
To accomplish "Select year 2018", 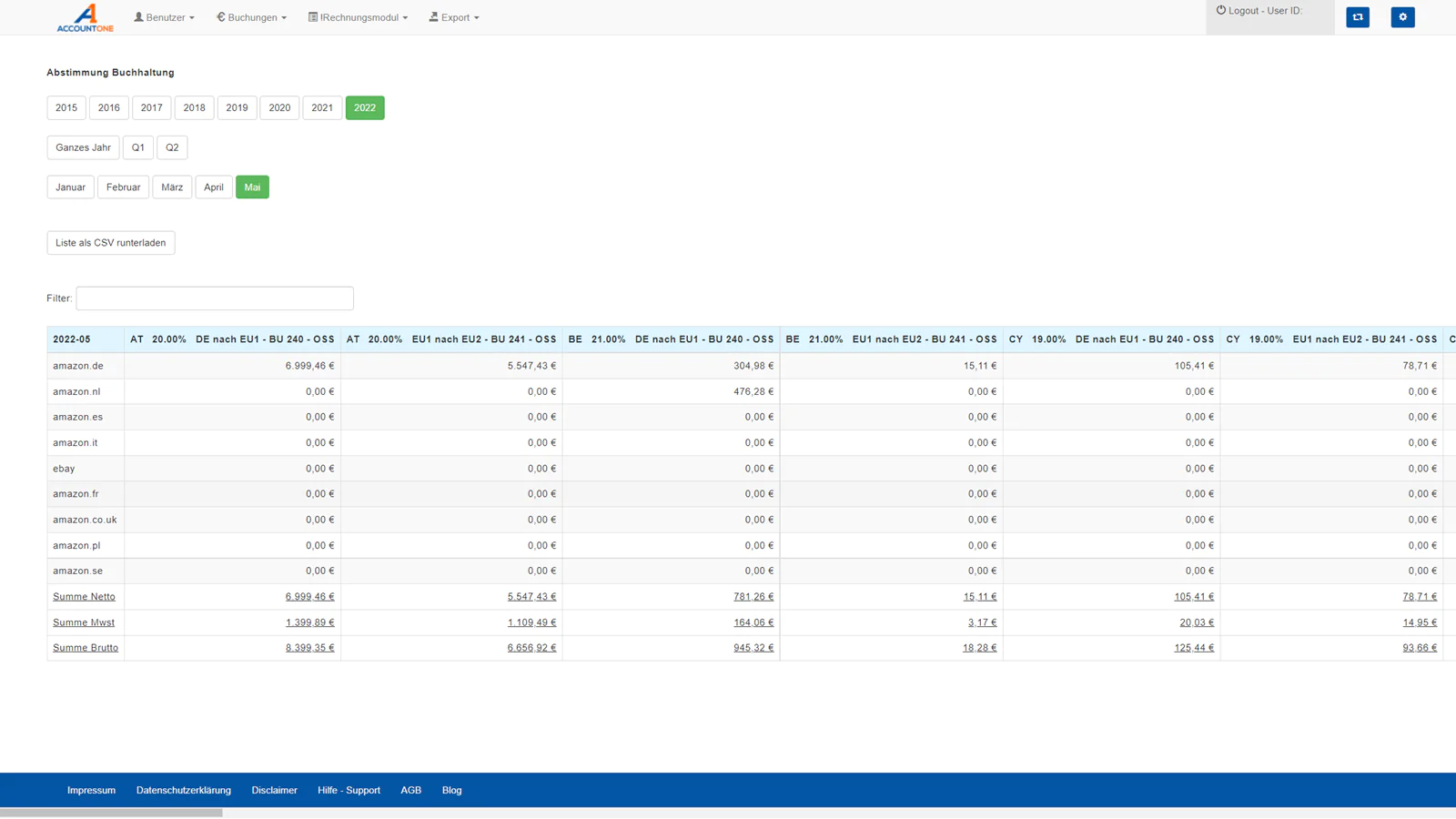I will click(x=195, y=107).
